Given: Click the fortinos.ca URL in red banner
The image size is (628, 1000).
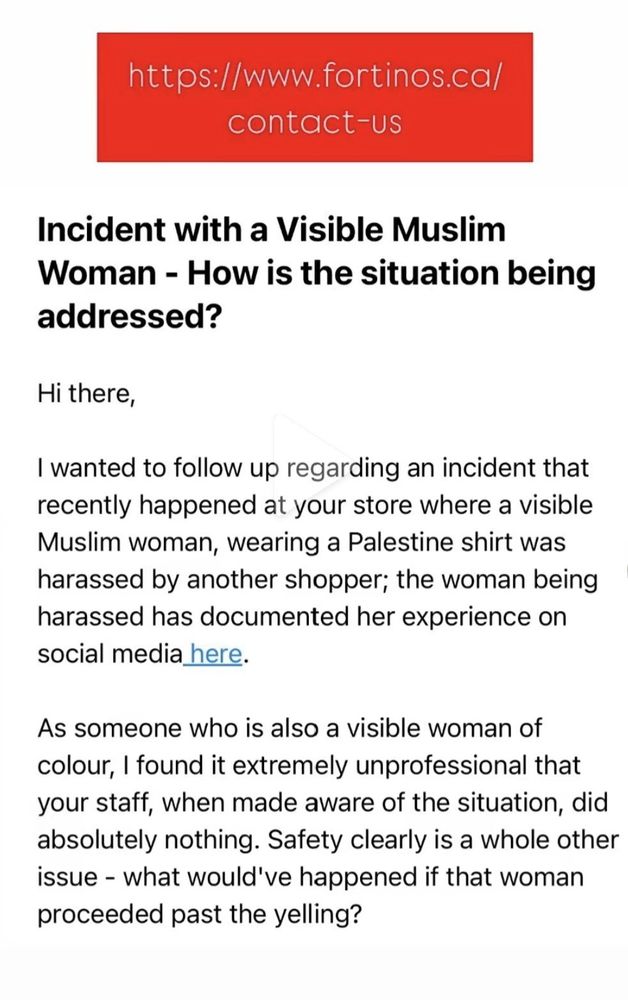Looking at the screenshot, I should (x=315, y=77).
